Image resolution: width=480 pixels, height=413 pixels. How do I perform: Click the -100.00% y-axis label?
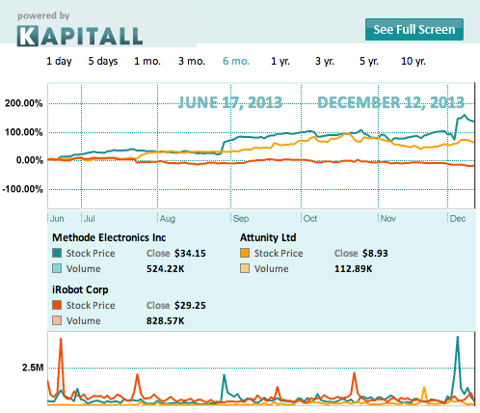tap(23, 189)
